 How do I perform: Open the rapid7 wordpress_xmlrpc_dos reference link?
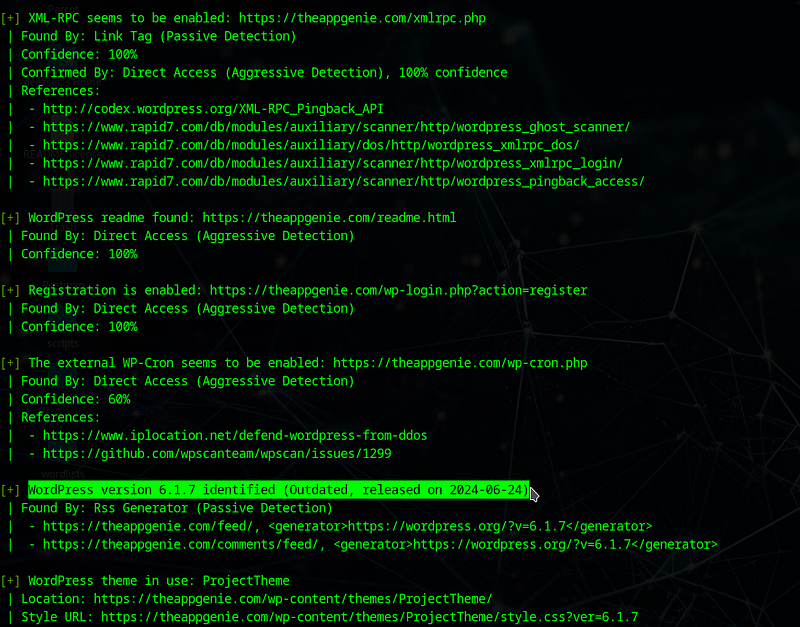point(311,145)
